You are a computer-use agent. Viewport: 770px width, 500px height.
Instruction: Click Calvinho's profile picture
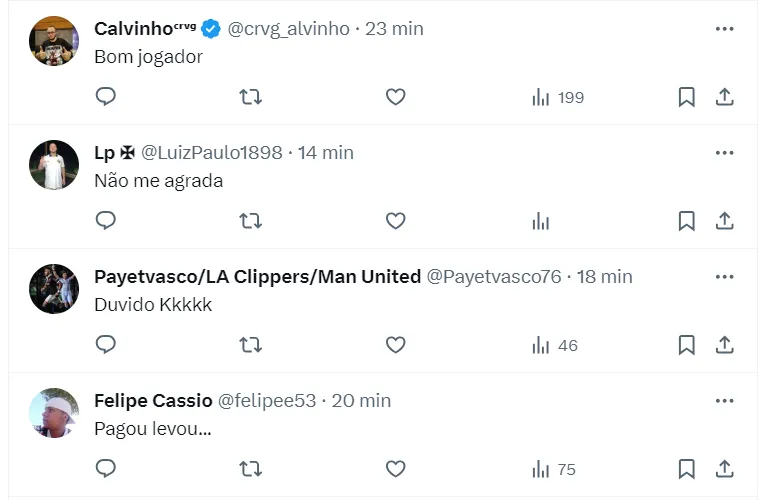54,42
